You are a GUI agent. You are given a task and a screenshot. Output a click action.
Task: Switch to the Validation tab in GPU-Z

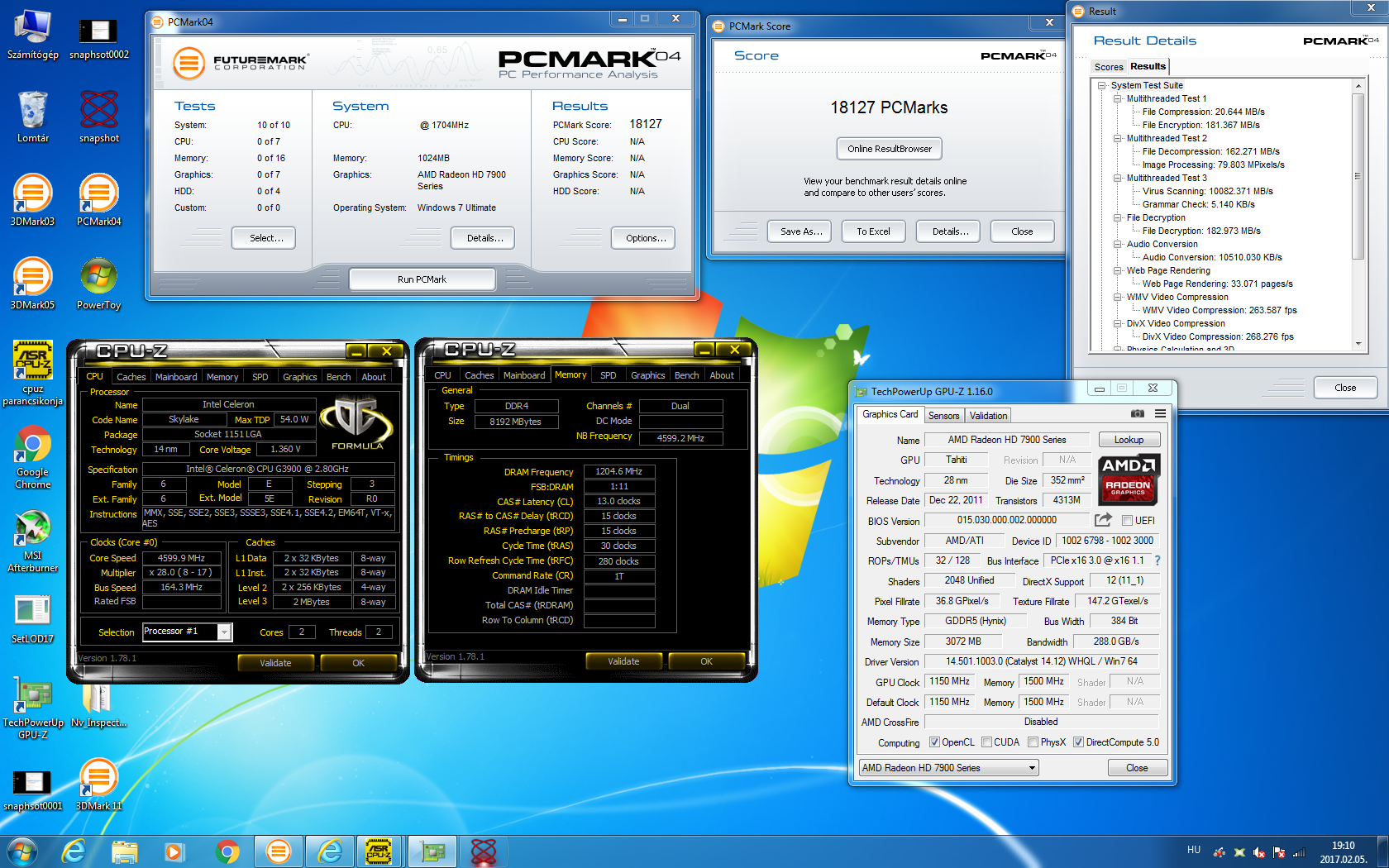pyautogui.click(x=988, y=416)
